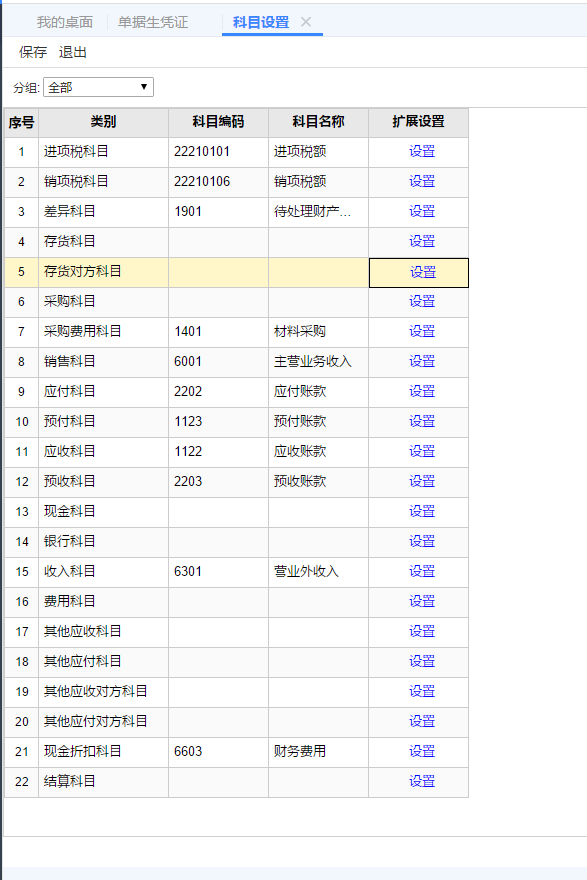
Task: Open 设置 link for 进项税科目 row
Action: point(422,152)
